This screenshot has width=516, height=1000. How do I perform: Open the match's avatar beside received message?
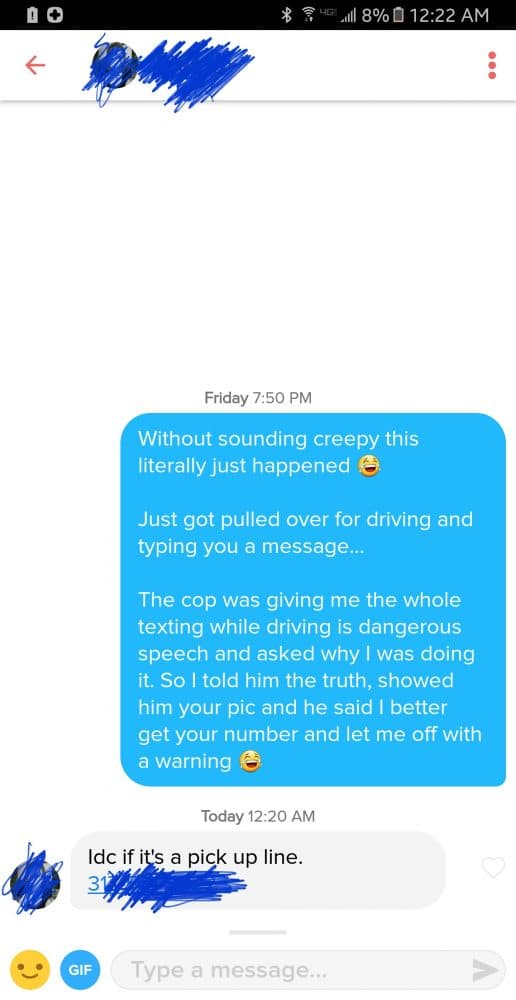click(34, 879)
